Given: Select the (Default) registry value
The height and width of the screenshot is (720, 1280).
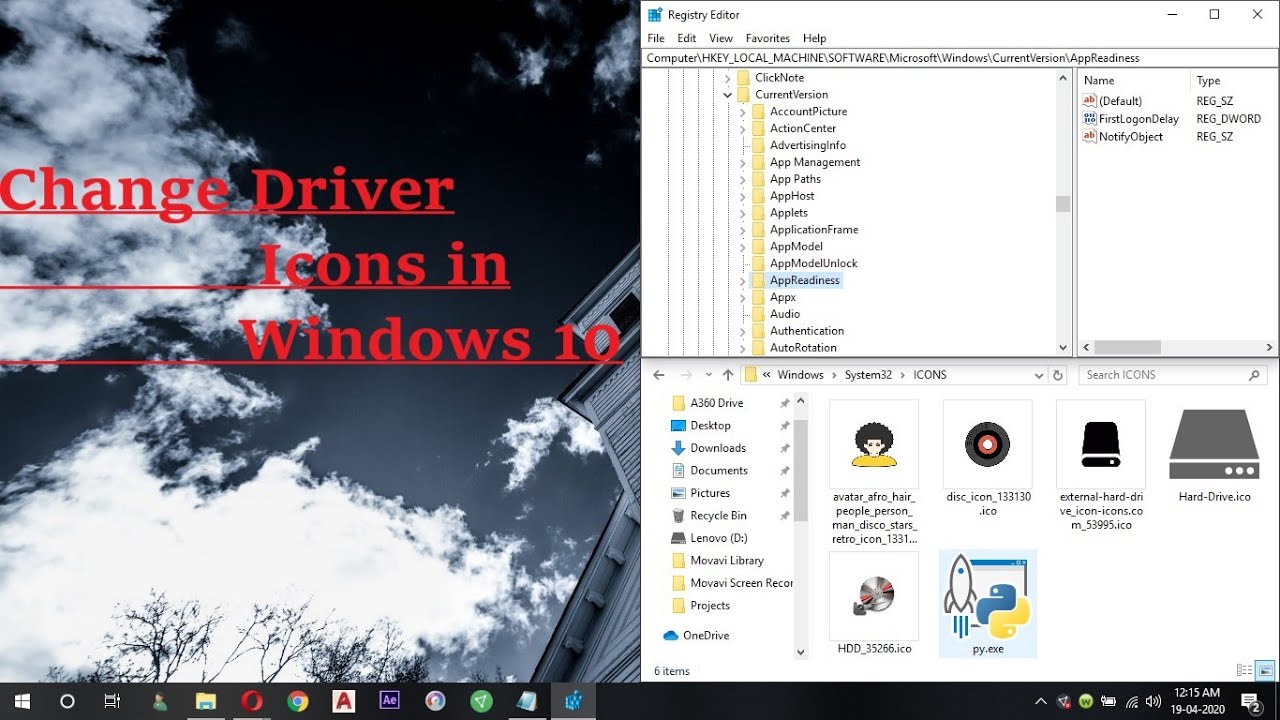Looking at the screenshot, I should [1120, 101].
